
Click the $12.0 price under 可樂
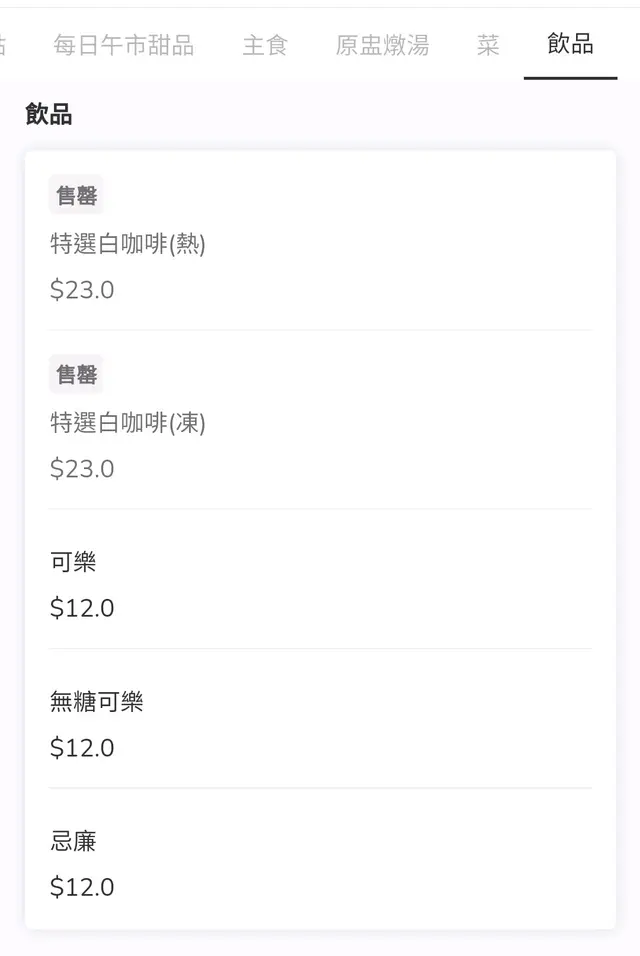(x=82, y=607)
